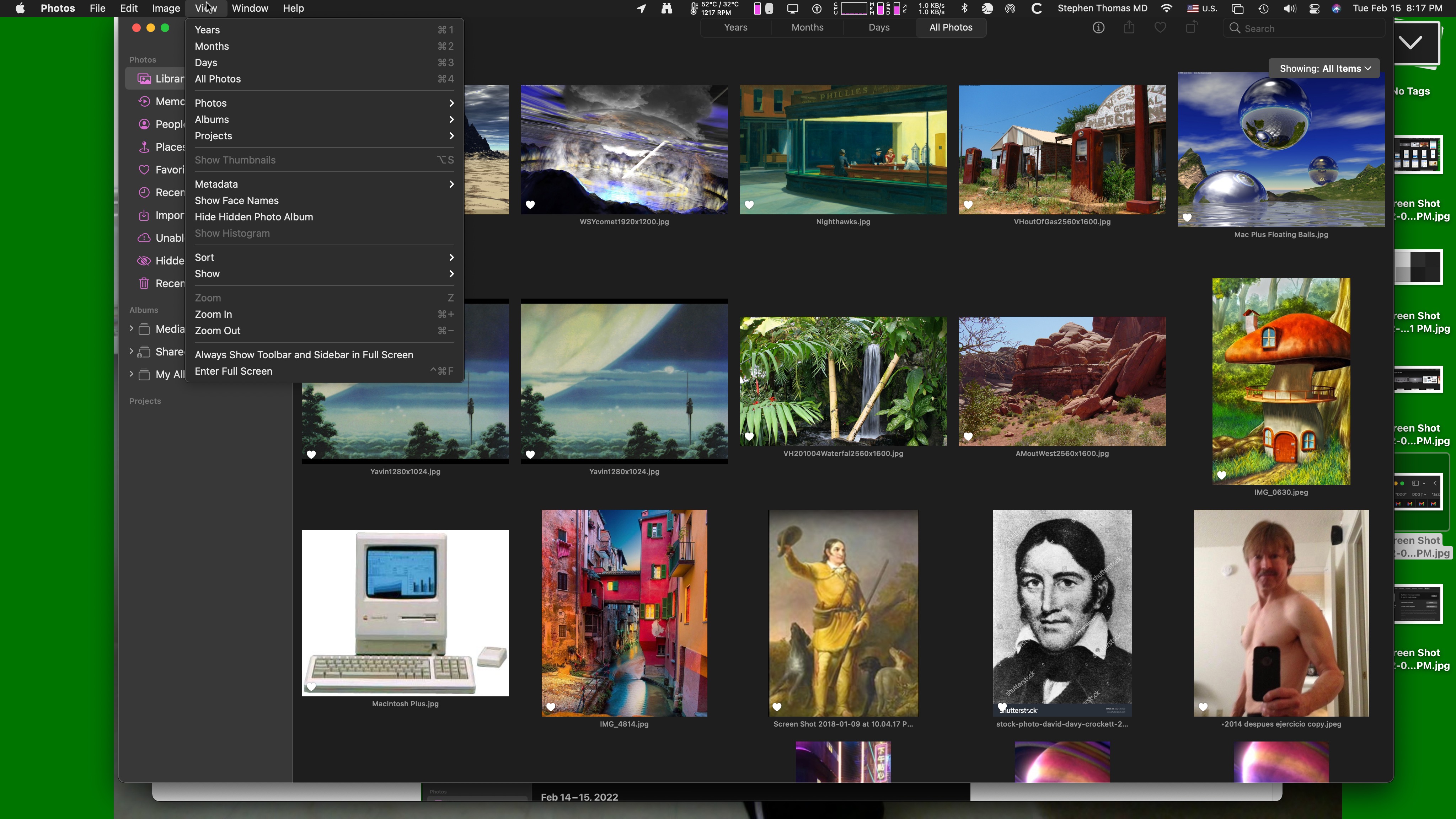Click the Search field
Screen dimensions: 1456x819
point(1306,28)
